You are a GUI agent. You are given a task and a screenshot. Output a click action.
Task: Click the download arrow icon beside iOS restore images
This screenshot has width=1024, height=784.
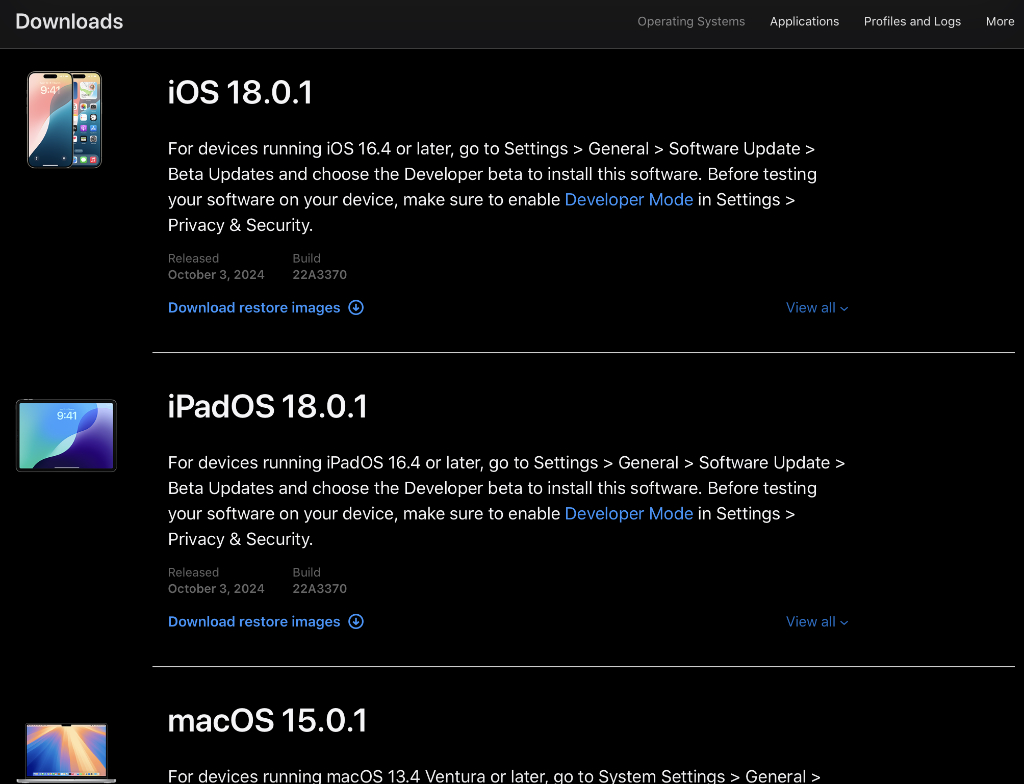tap(356, 308)
